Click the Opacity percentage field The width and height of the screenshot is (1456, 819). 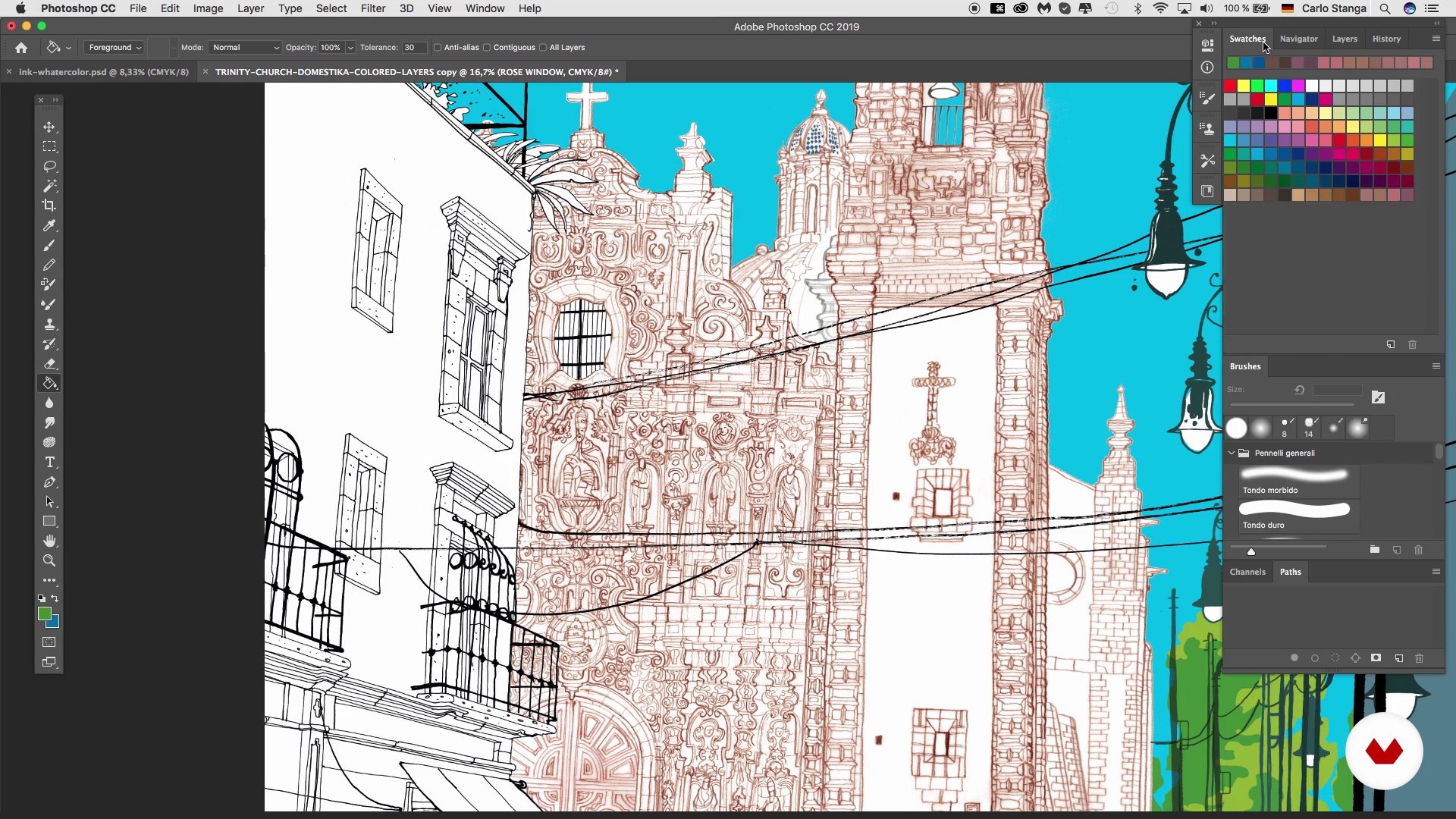tap(331, 48)
